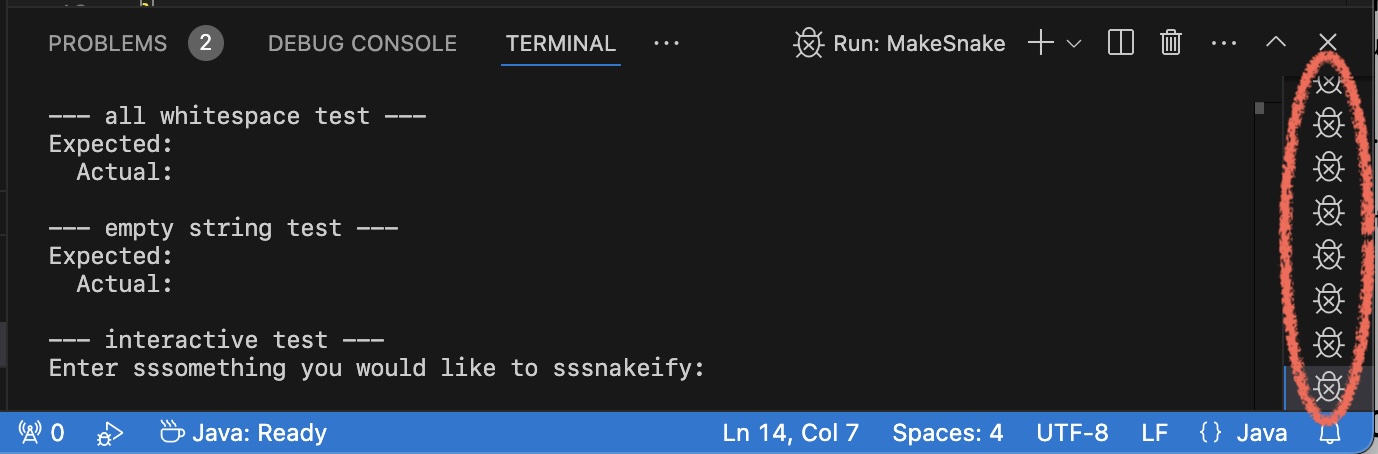Open the notifications bell in status bar
This screenshot has height=454, width=1378.
[x=1329, y=433]
